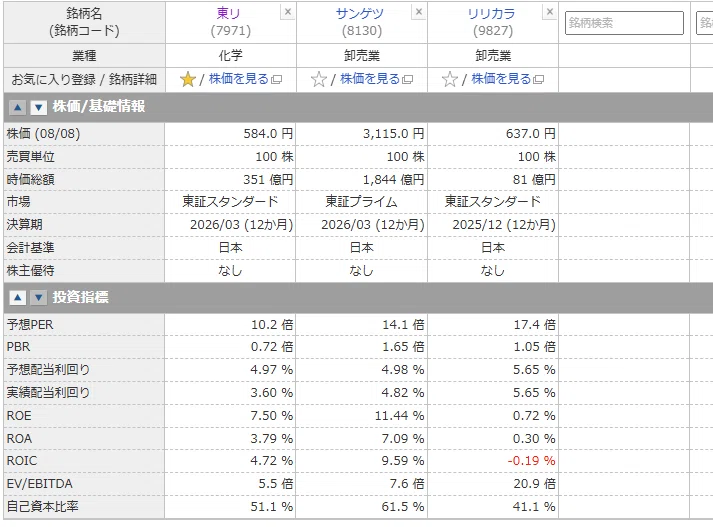Open 株価を見る link for リリカラ
The width and height of the screenshot is (713, 527).
501,79
